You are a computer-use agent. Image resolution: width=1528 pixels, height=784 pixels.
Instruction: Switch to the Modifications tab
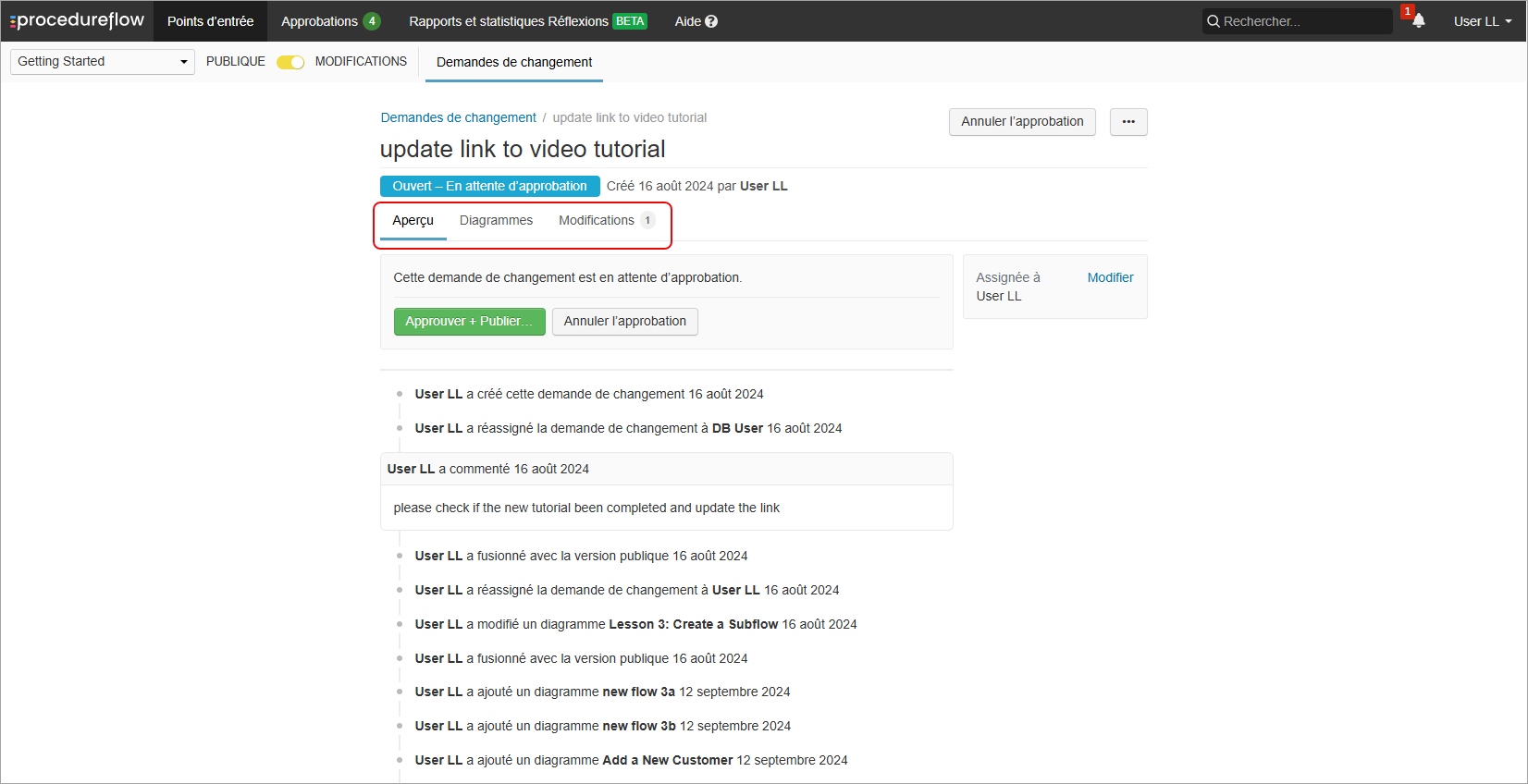click(606, 220)
